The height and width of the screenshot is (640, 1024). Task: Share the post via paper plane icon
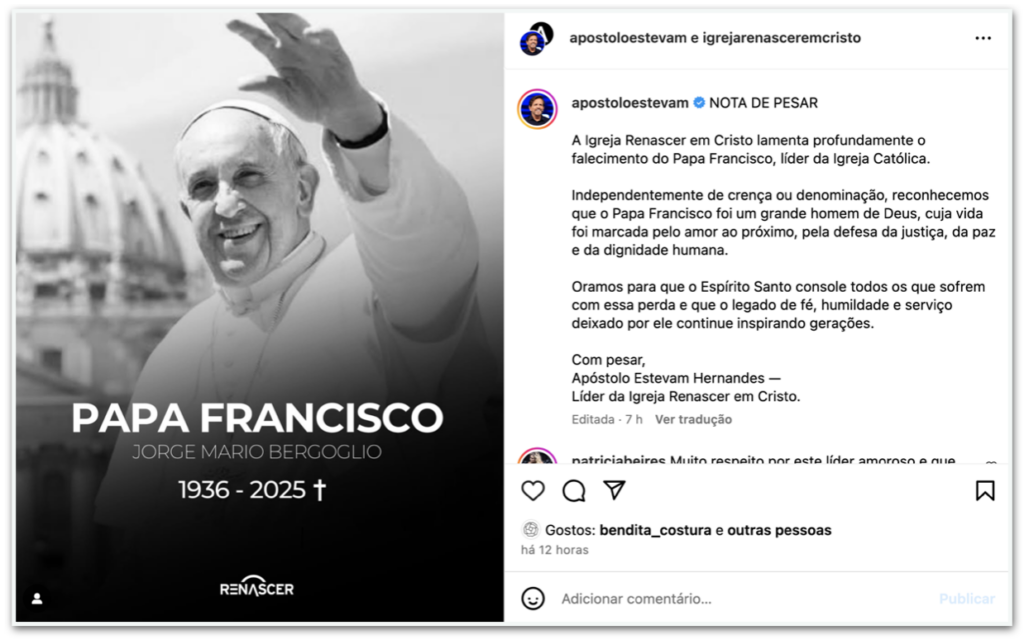615,490
